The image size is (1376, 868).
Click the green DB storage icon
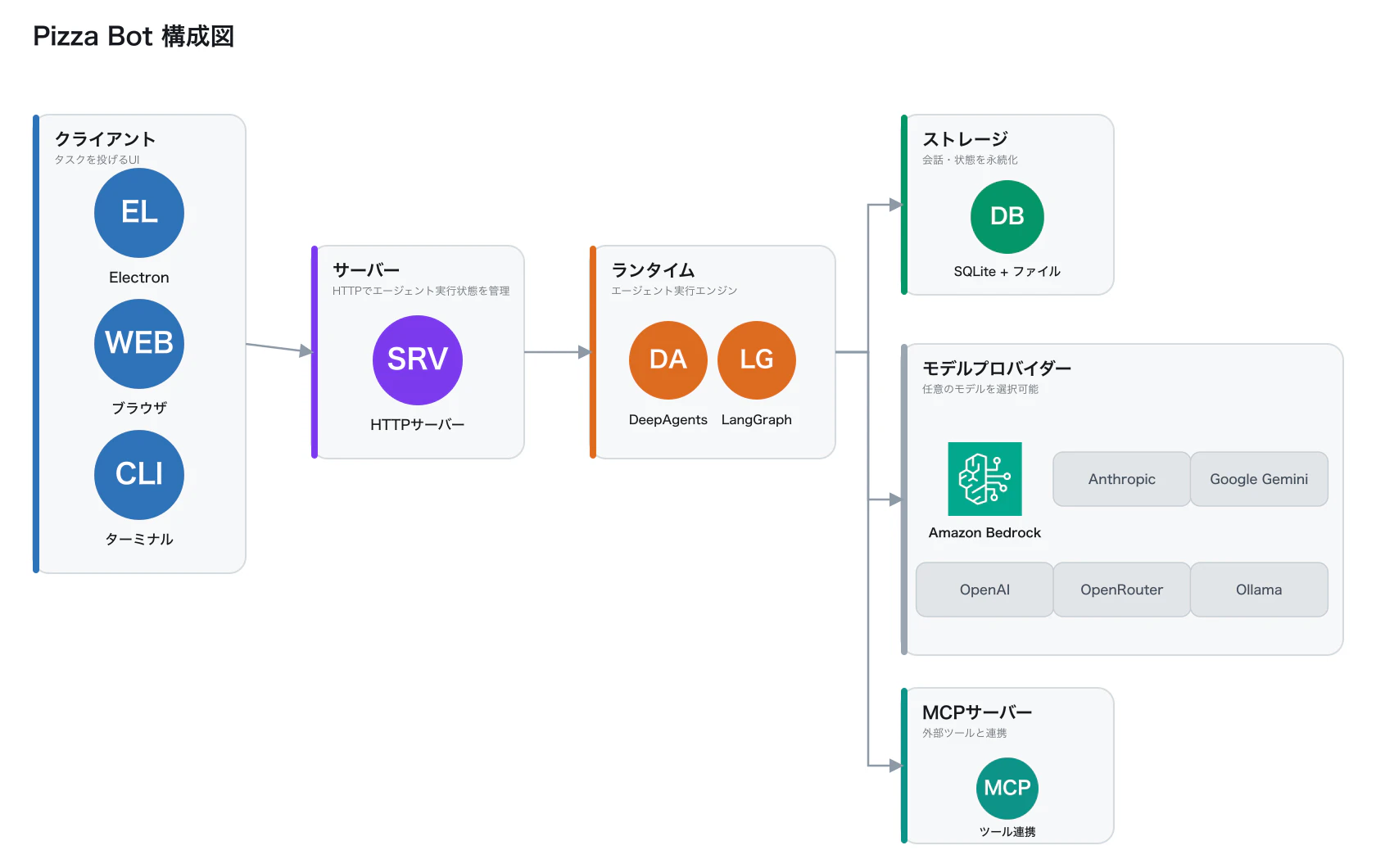[1007, 217]
